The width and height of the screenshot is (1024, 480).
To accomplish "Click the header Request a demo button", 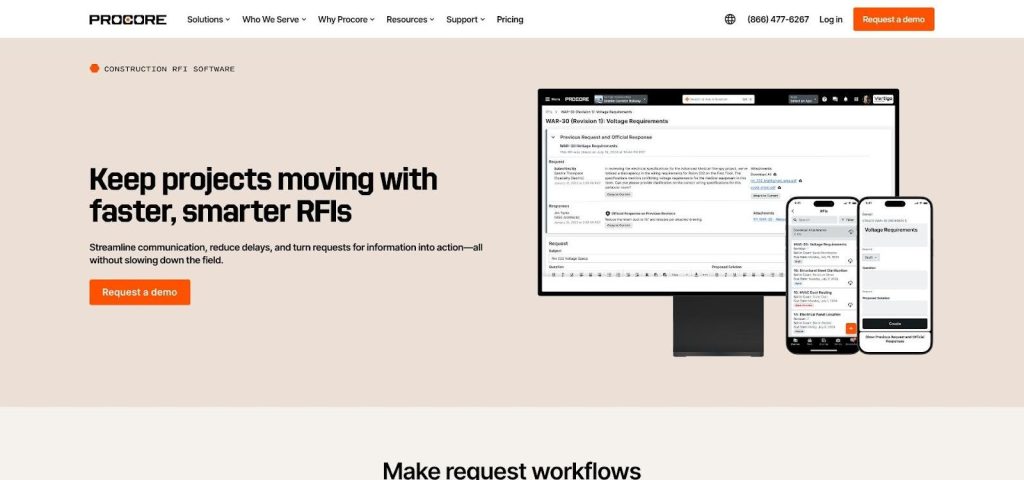I will (893, 19).
